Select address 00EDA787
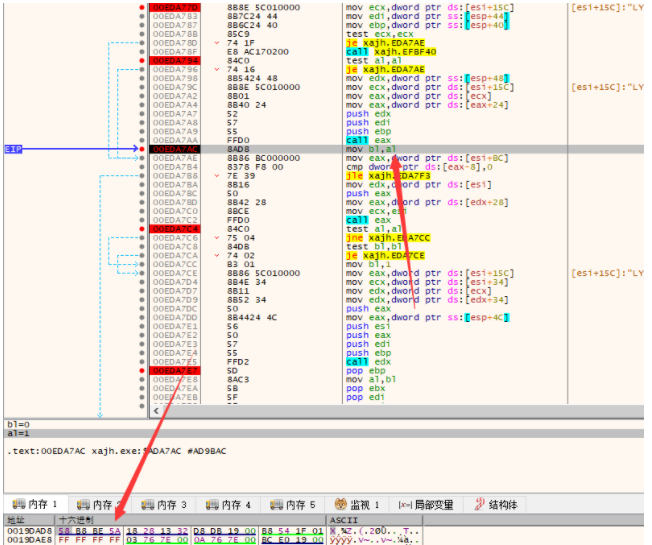The image size is (652, 545). click(175, 25)
